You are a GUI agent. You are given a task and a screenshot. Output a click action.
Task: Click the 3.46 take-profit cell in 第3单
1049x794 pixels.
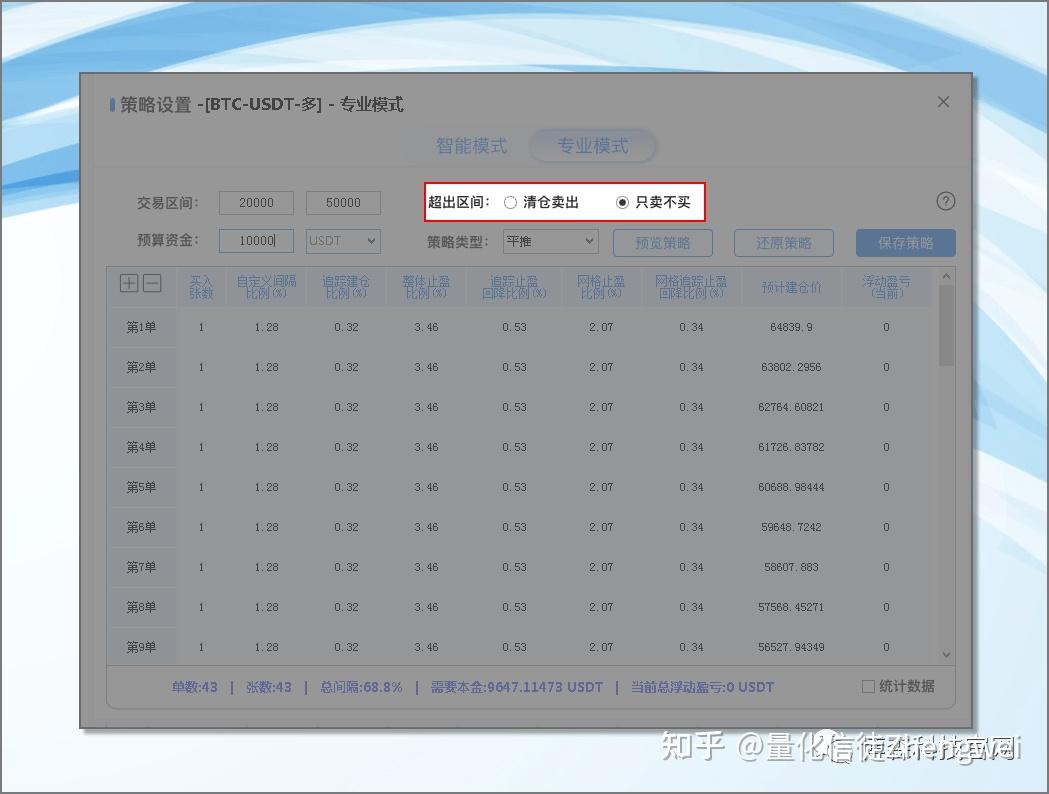426,407
